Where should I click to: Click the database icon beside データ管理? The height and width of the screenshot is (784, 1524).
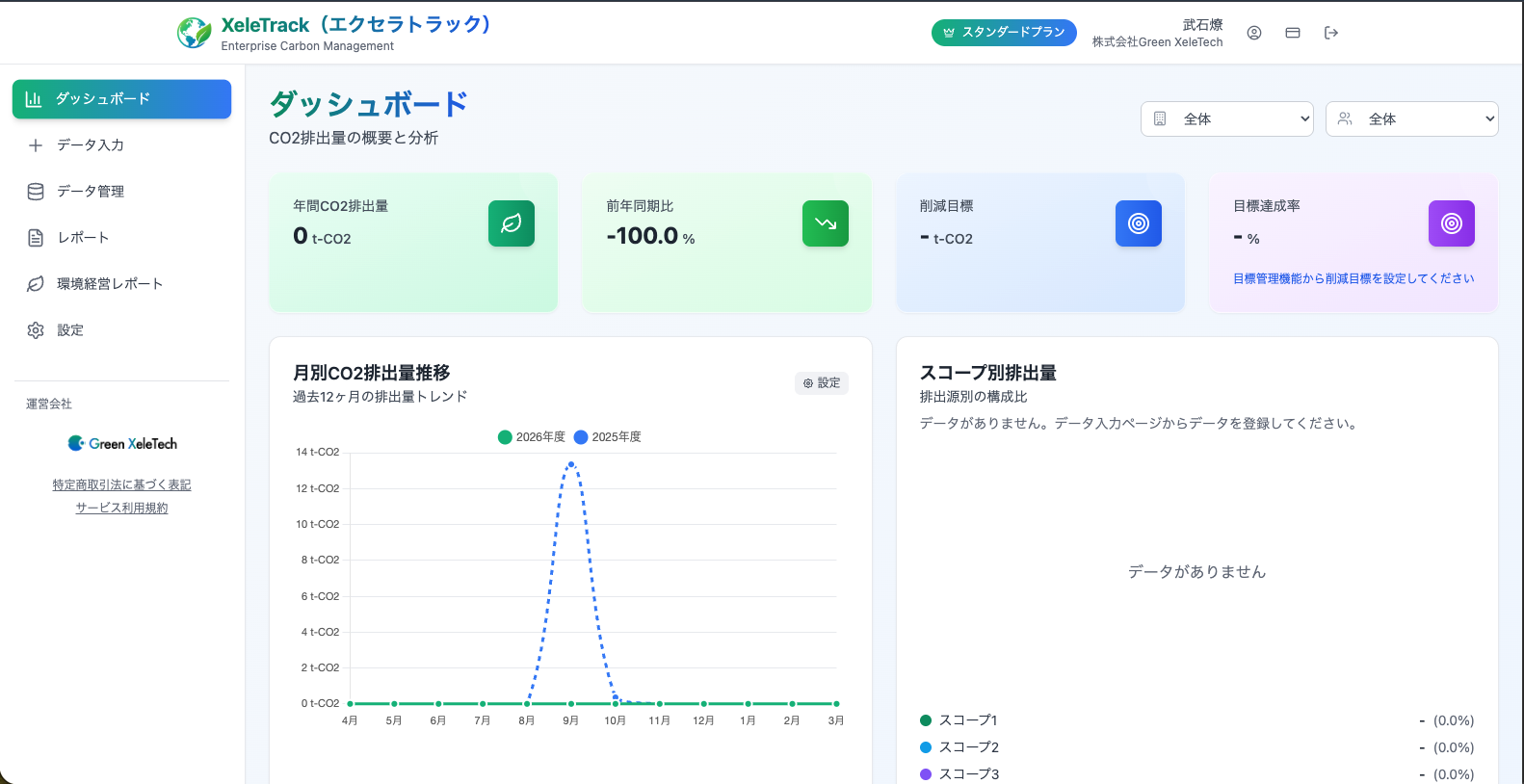click(x=36, y=192)
